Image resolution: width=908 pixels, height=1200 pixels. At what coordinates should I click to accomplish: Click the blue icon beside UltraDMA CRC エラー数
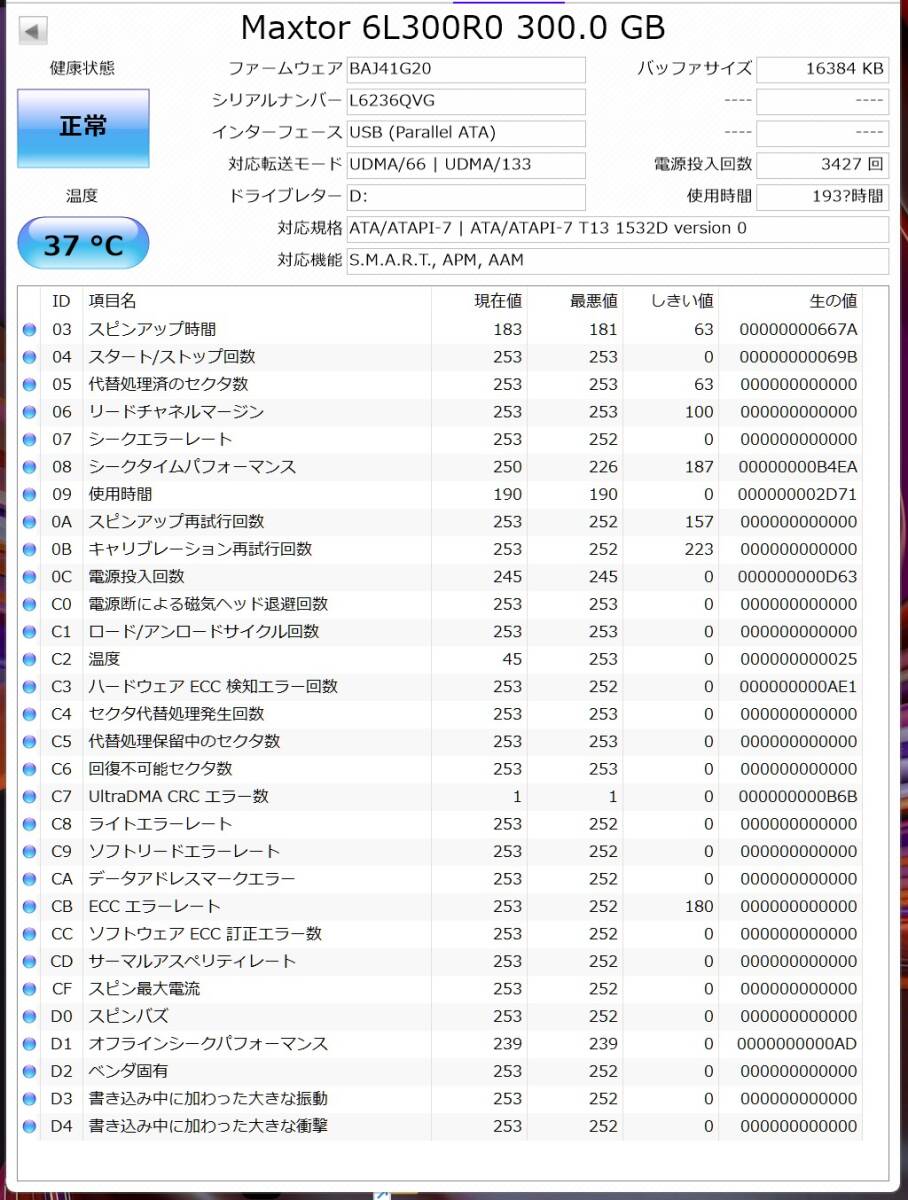point(30,796)
